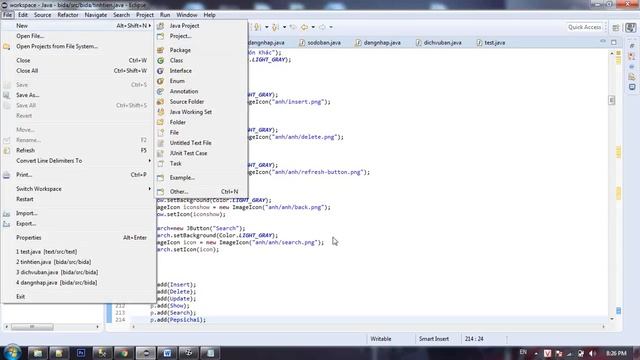Choose Import... in File menu
Screen dimensions: 640x360
coord(27,213)
